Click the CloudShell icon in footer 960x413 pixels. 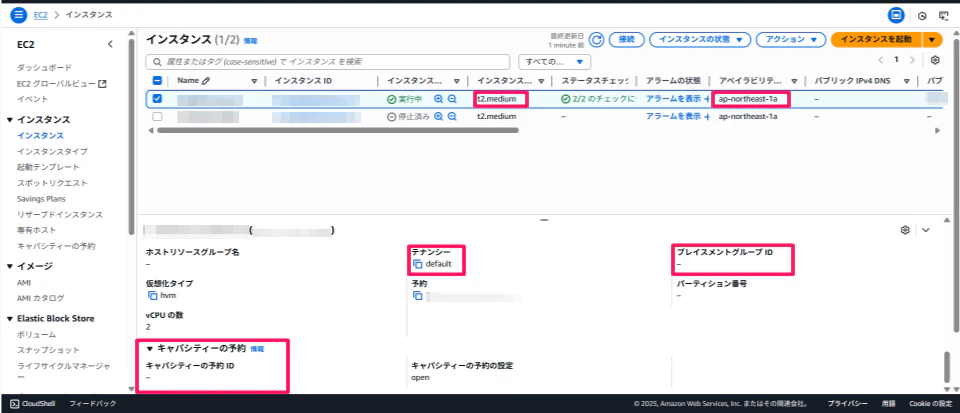click(x=15, y=404)
